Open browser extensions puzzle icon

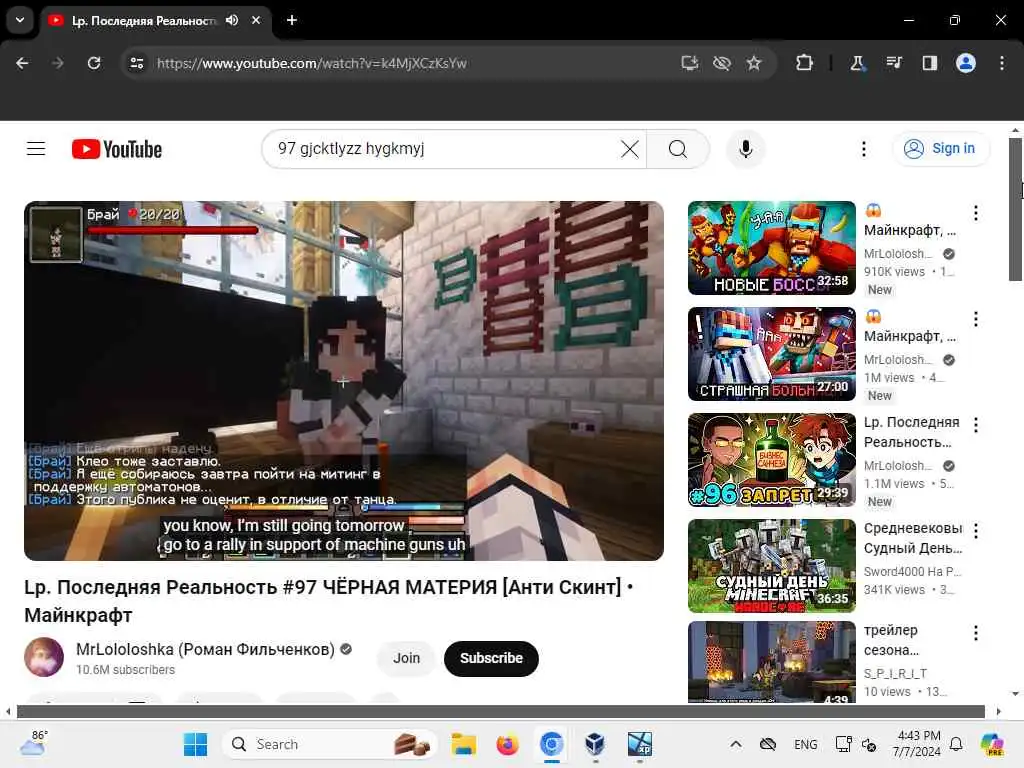point(804,63)
